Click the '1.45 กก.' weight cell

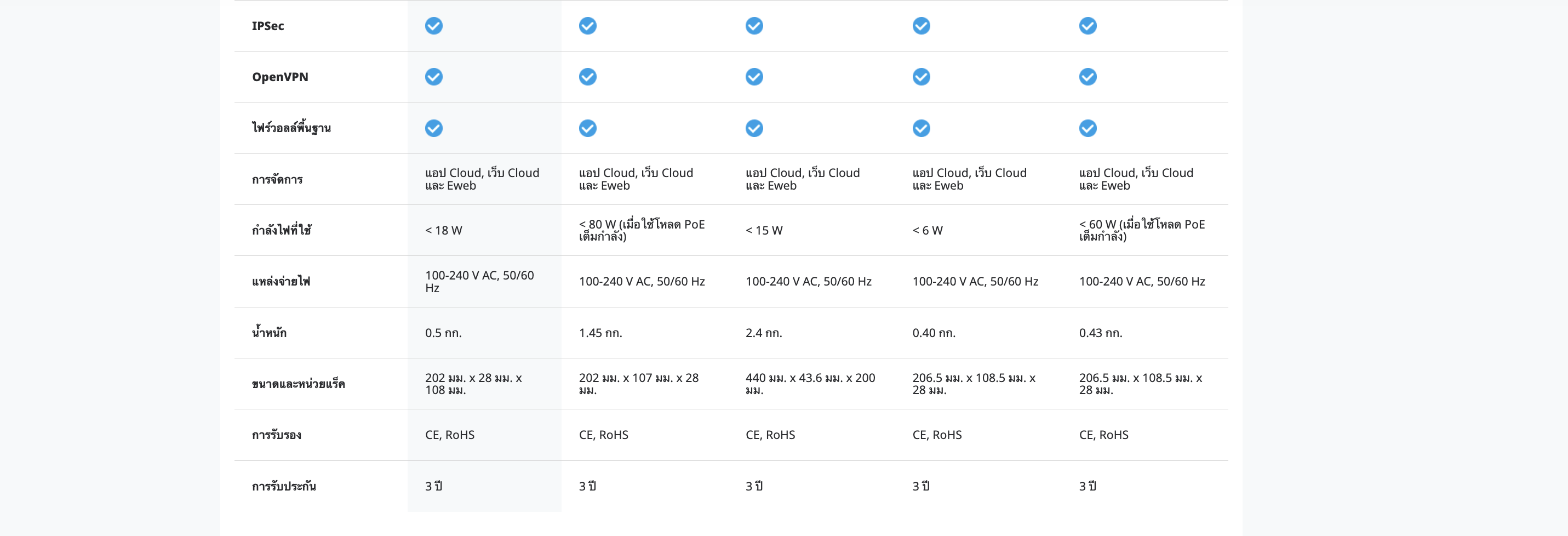click(600, 333)
